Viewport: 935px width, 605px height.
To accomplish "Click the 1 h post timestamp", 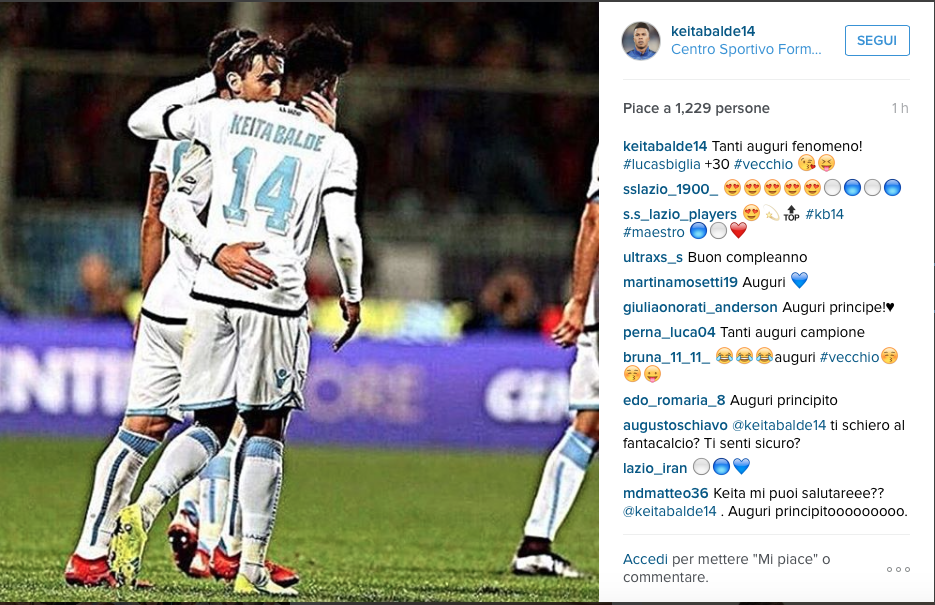I will (x=900, y=108).
